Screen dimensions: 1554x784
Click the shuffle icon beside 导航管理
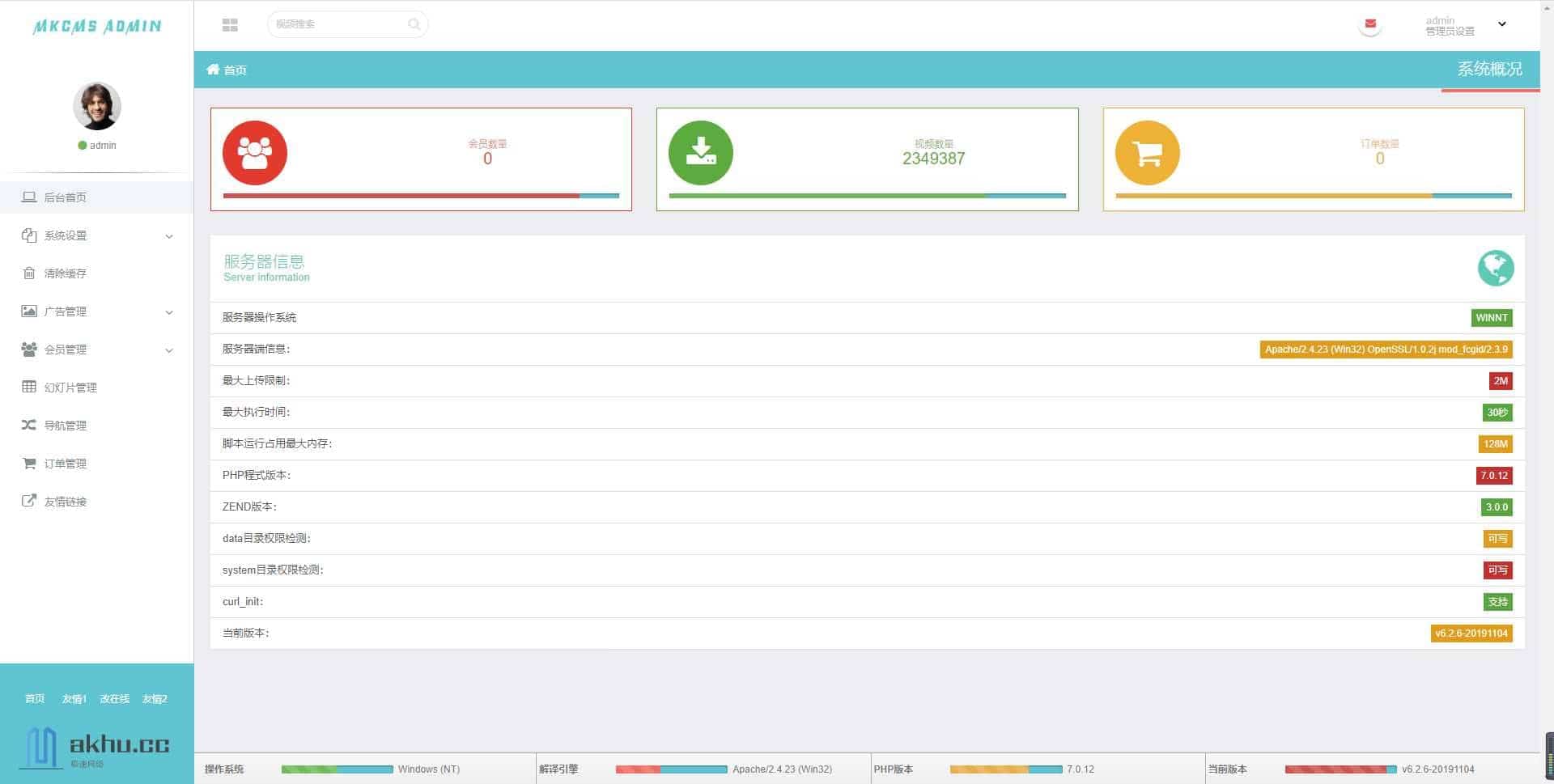pyautogui.click(x=29, y=425)
